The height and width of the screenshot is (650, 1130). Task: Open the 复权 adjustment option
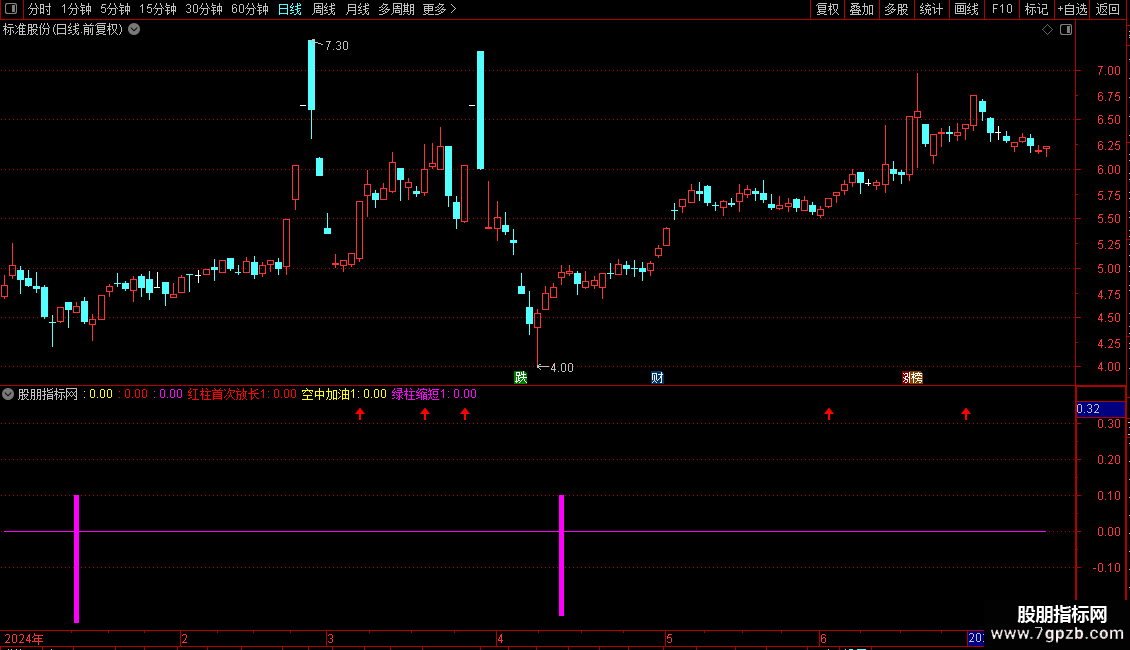[x=827, y=9]
